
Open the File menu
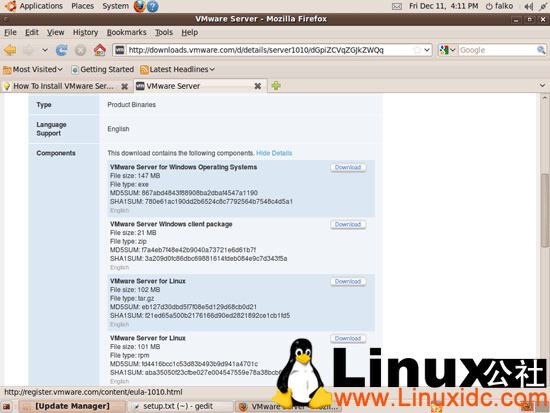click(10, 32)
